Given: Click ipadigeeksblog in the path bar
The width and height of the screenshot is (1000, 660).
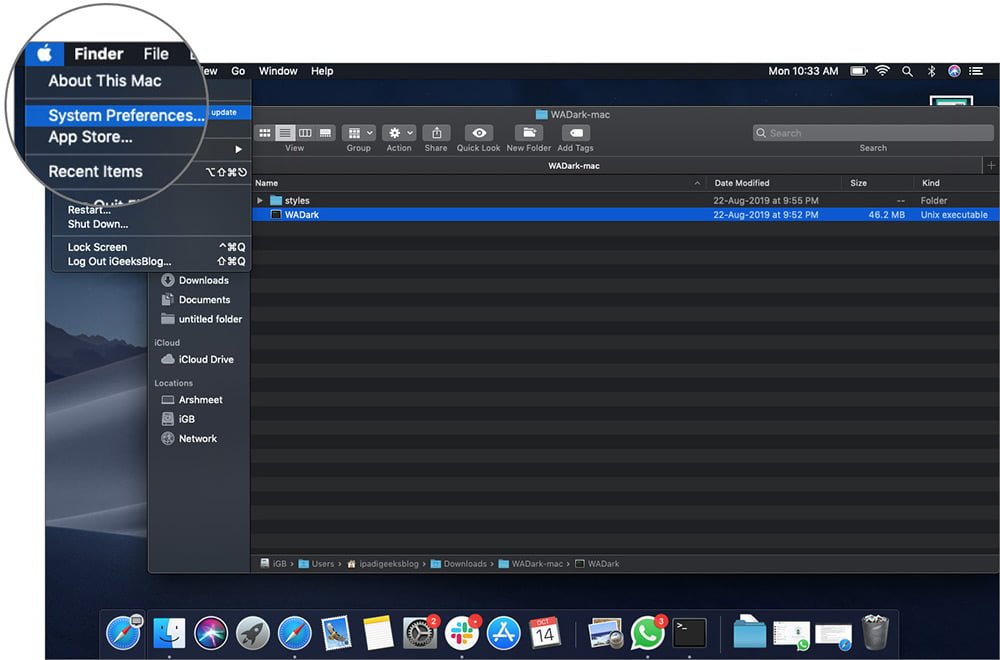Looking at the screenshot, I should coord(383,564).
